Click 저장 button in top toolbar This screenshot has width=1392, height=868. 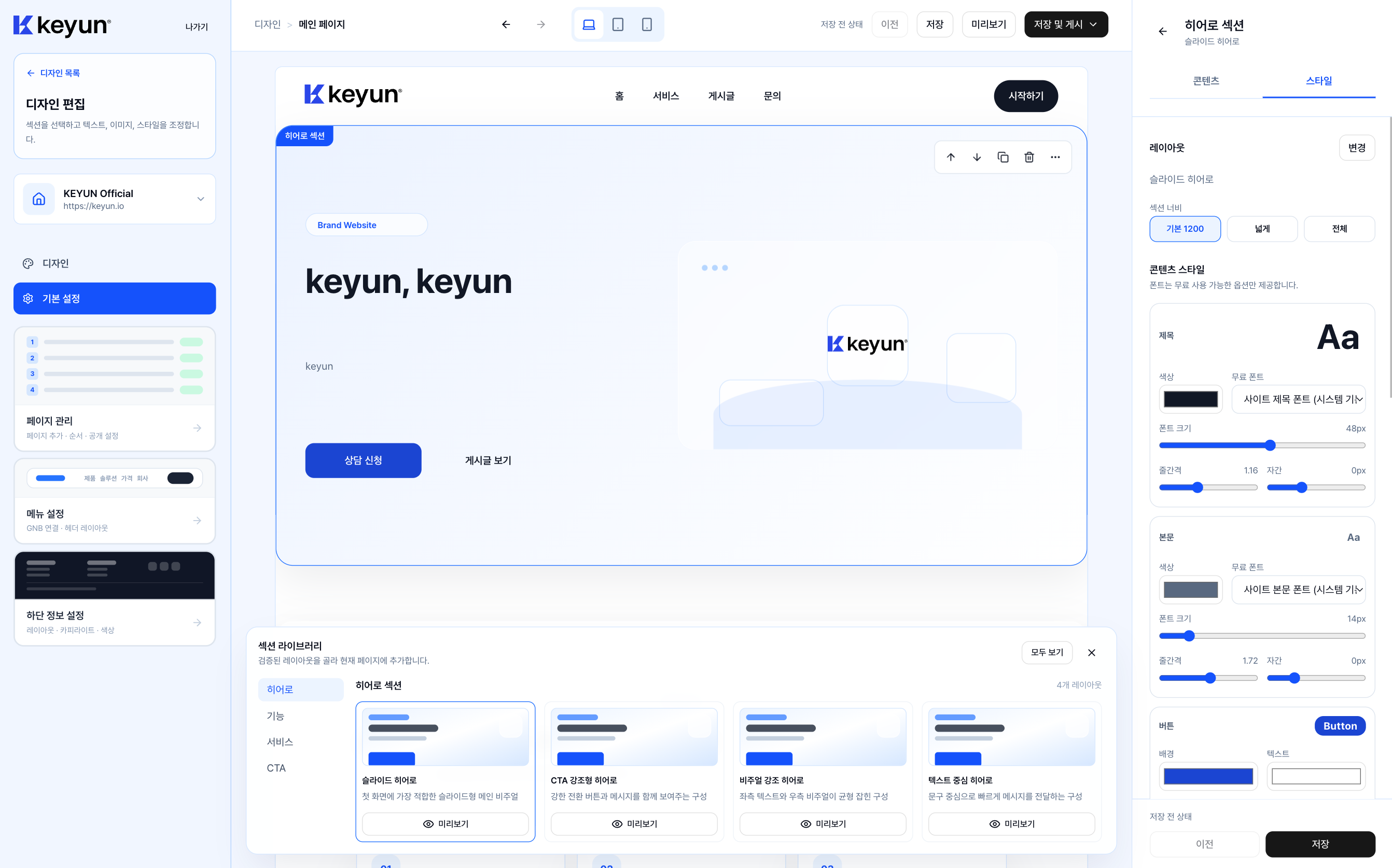935,25
